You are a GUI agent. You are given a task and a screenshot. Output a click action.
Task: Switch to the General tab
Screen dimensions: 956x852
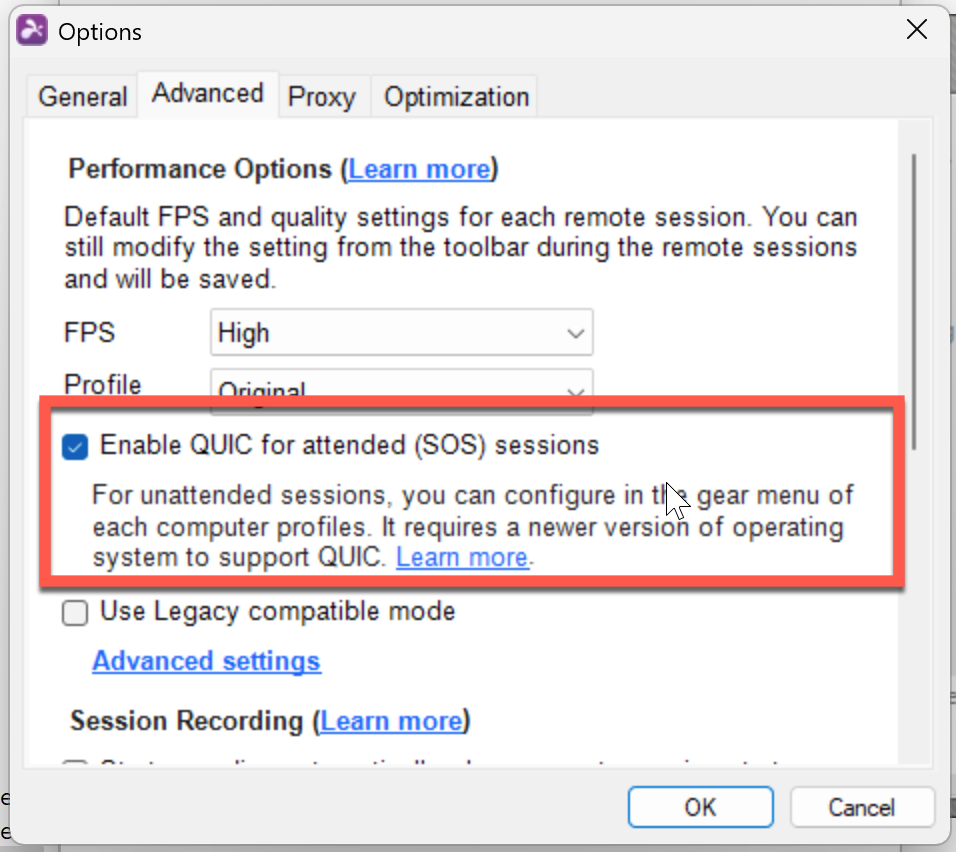(81, 96)
